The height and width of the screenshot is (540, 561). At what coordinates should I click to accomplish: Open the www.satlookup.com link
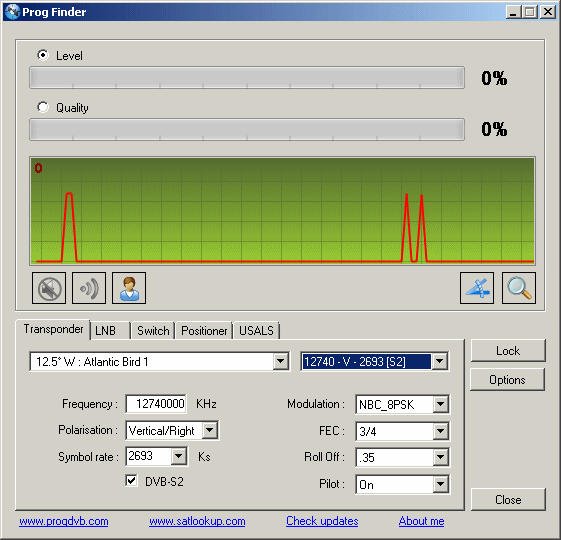197,521
